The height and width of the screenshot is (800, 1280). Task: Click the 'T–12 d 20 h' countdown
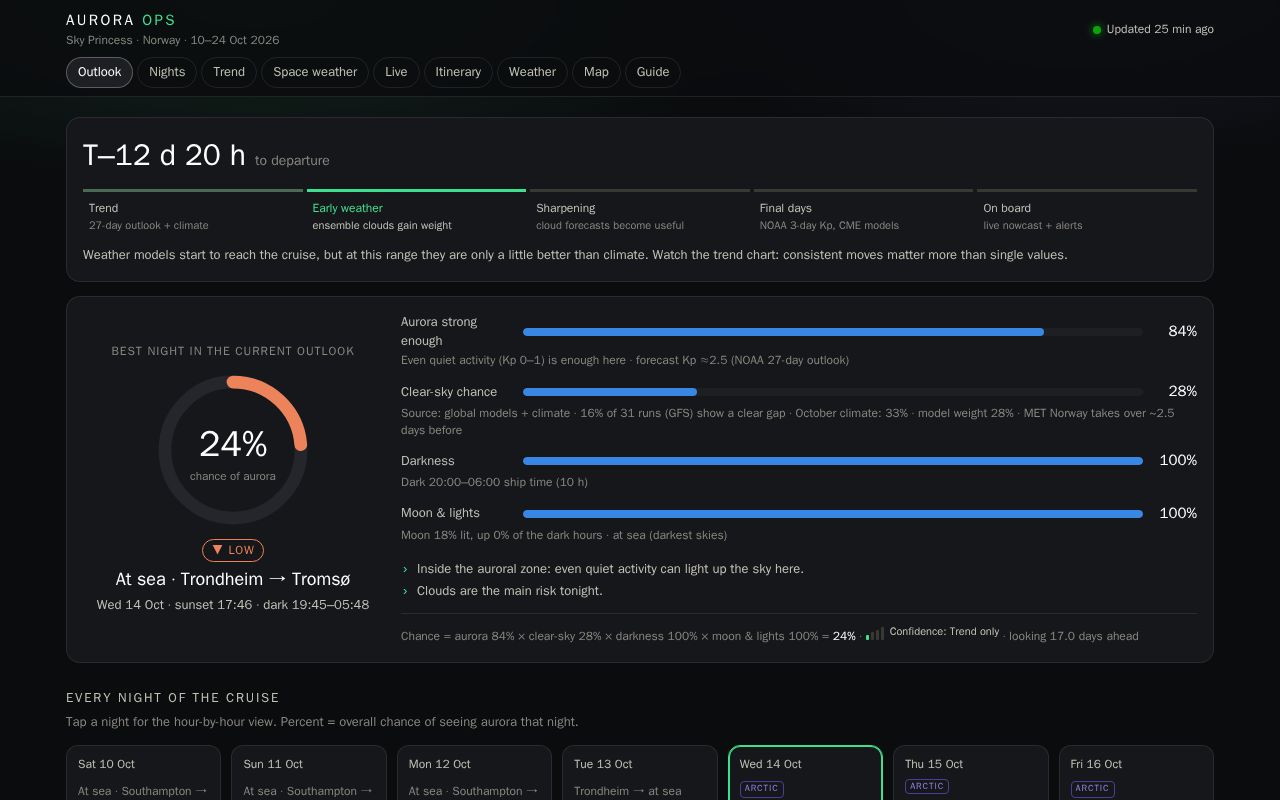click(164, 155)
